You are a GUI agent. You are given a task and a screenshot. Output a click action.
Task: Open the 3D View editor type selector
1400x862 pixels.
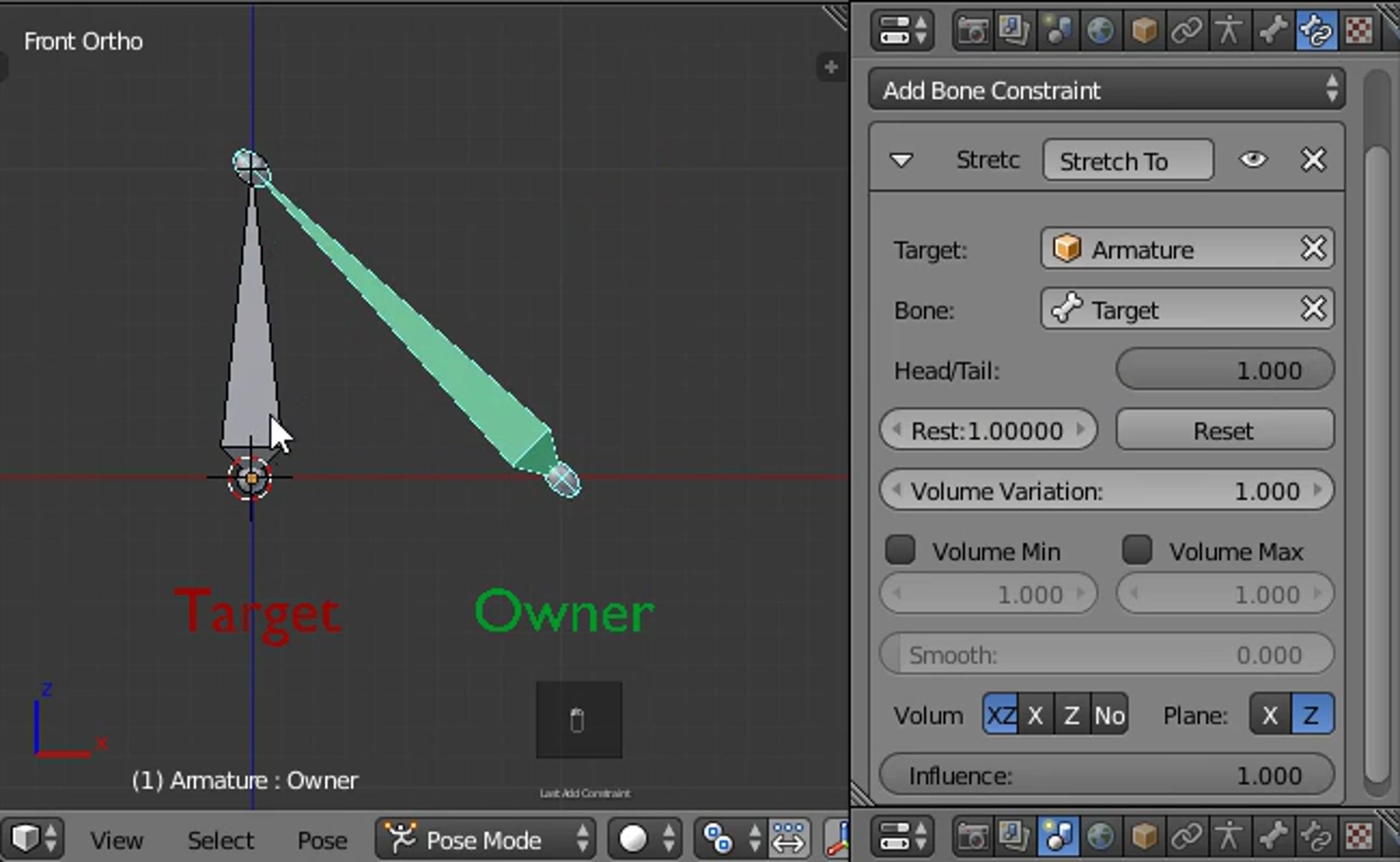[34, 839]
